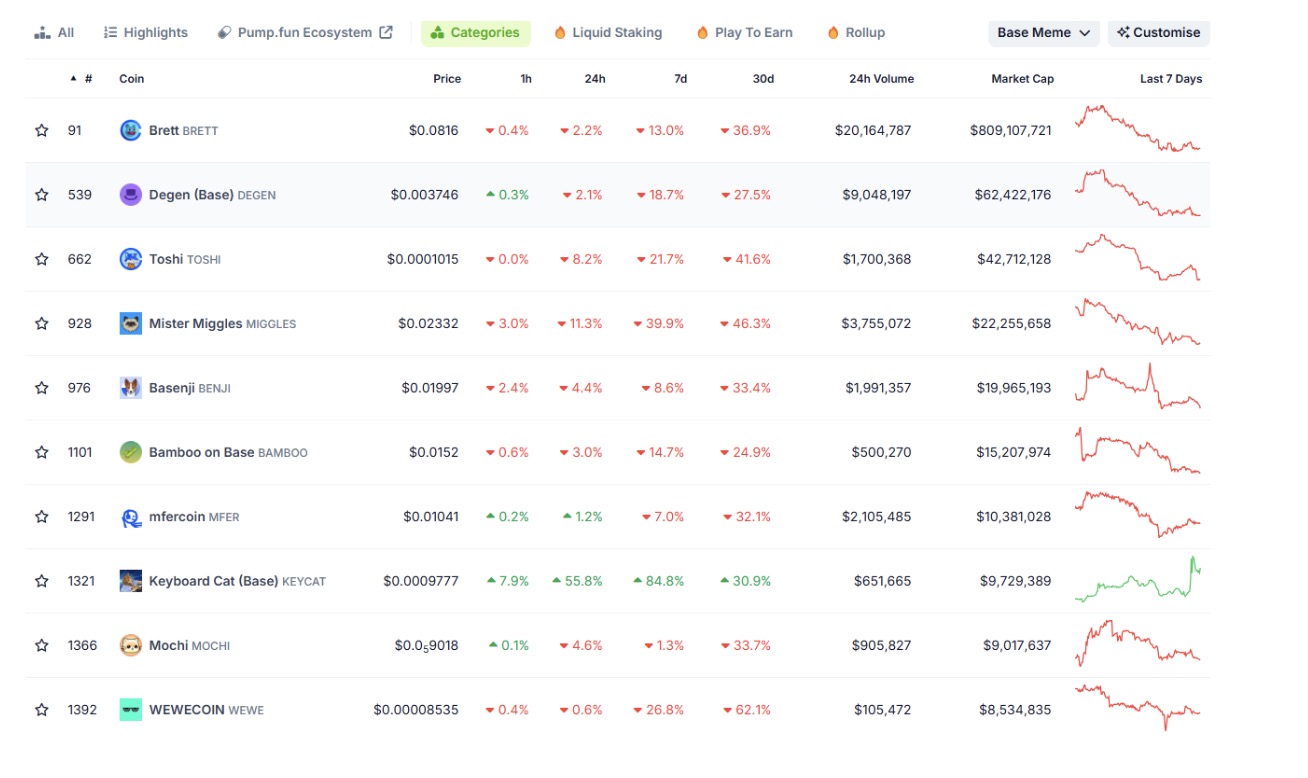Sort by the 7d change column header

pyautogui.click(x=681, y=79)
